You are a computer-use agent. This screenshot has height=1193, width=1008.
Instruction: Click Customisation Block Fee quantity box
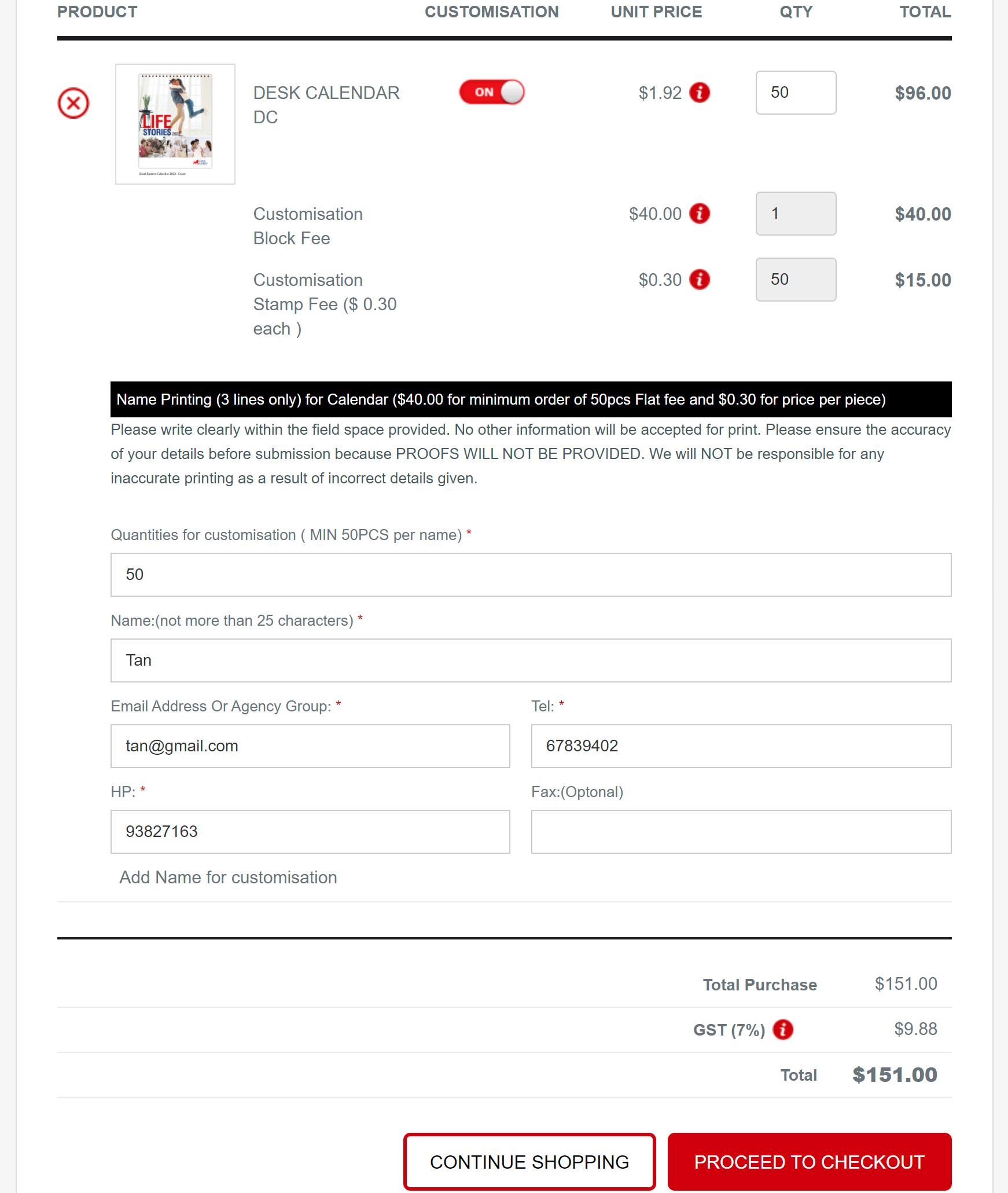(795, 214)
